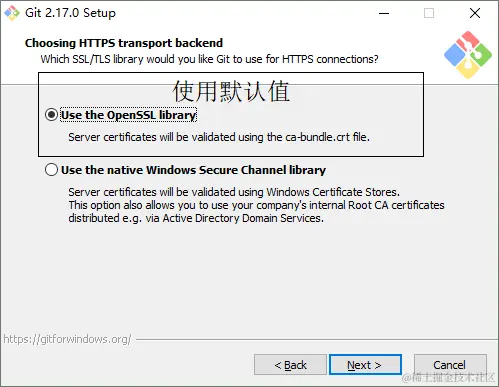
Task: Close the Git 2.17.0 Setup window
Action: [x=475, y=13]
